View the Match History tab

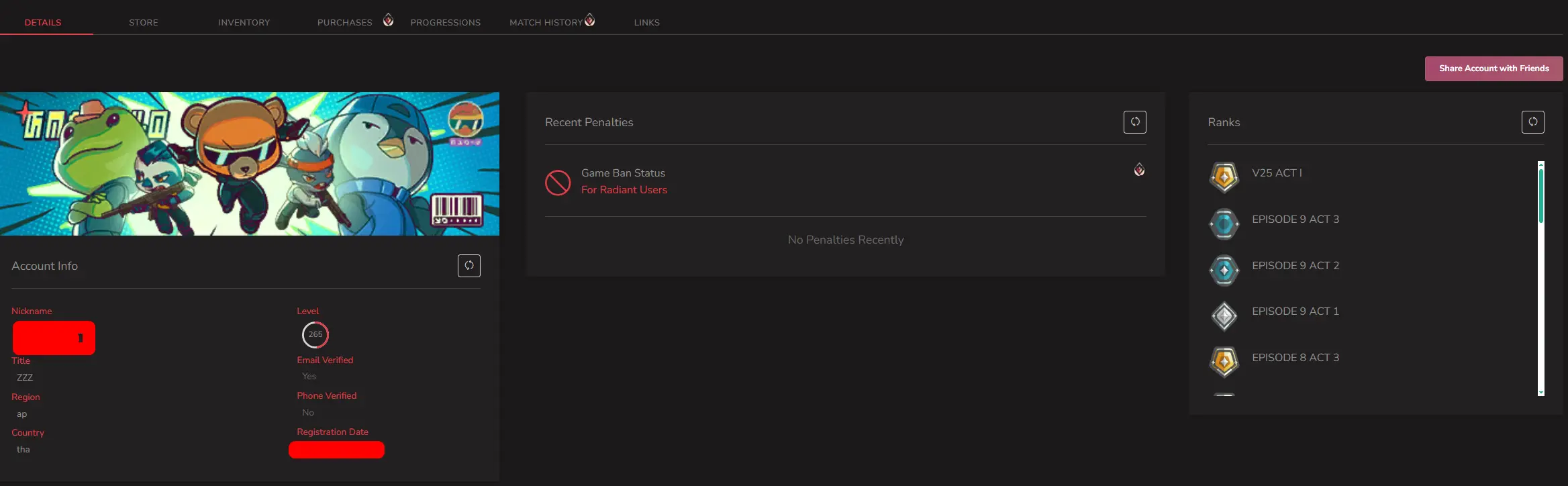tap(546, 22)
